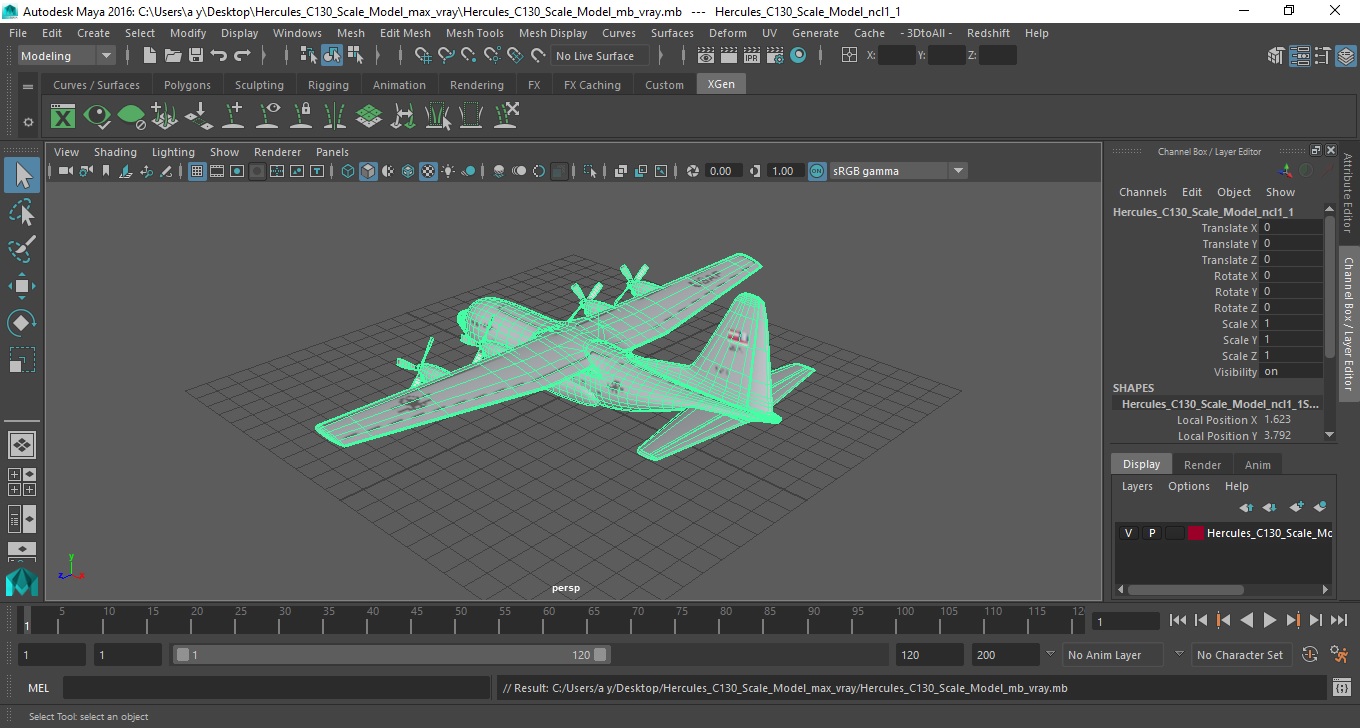This screenshot has width=1360, height=728.
Task: Open the MEL command language selector
Action: [x=38, y=688]
